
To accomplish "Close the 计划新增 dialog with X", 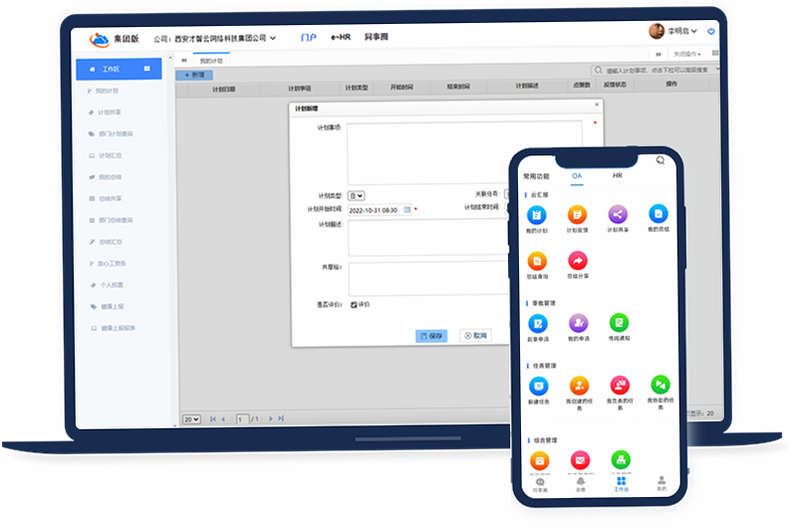I will (x=597, y=104).
